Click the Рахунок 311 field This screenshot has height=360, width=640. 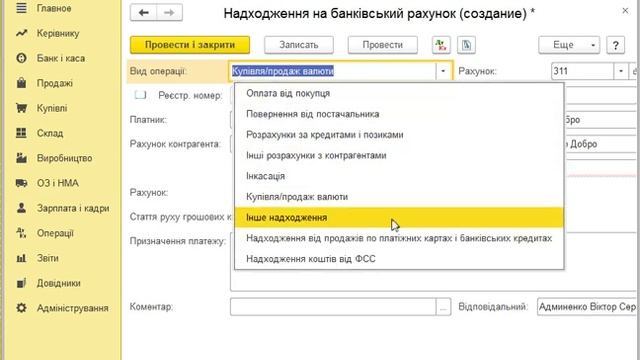tap(582, 71)
